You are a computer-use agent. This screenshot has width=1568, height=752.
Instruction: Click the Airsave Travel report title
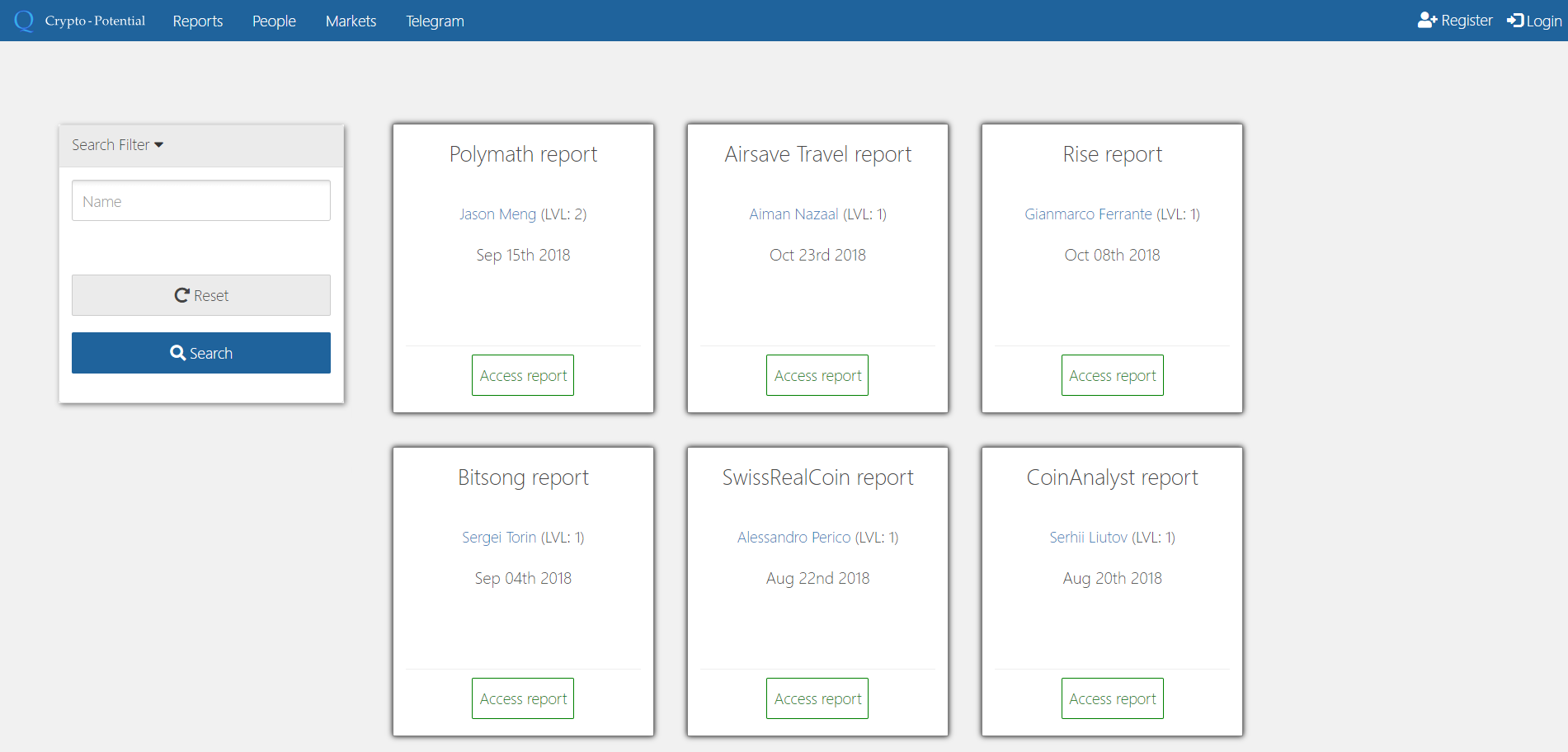[x=817, y=155]
